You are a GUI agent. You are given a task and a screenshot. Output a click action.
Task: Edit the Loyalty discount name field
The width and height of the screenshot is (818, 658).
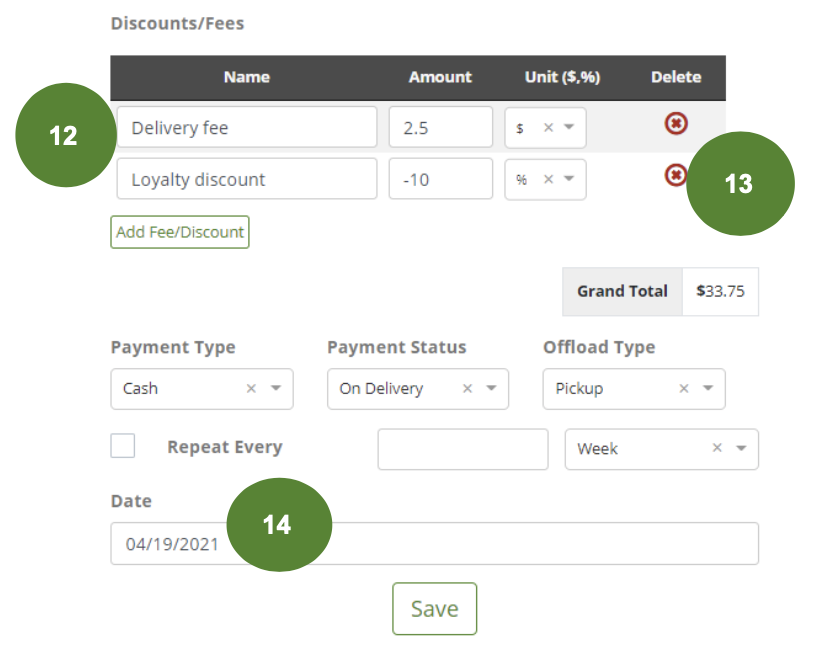pos(247,179)
